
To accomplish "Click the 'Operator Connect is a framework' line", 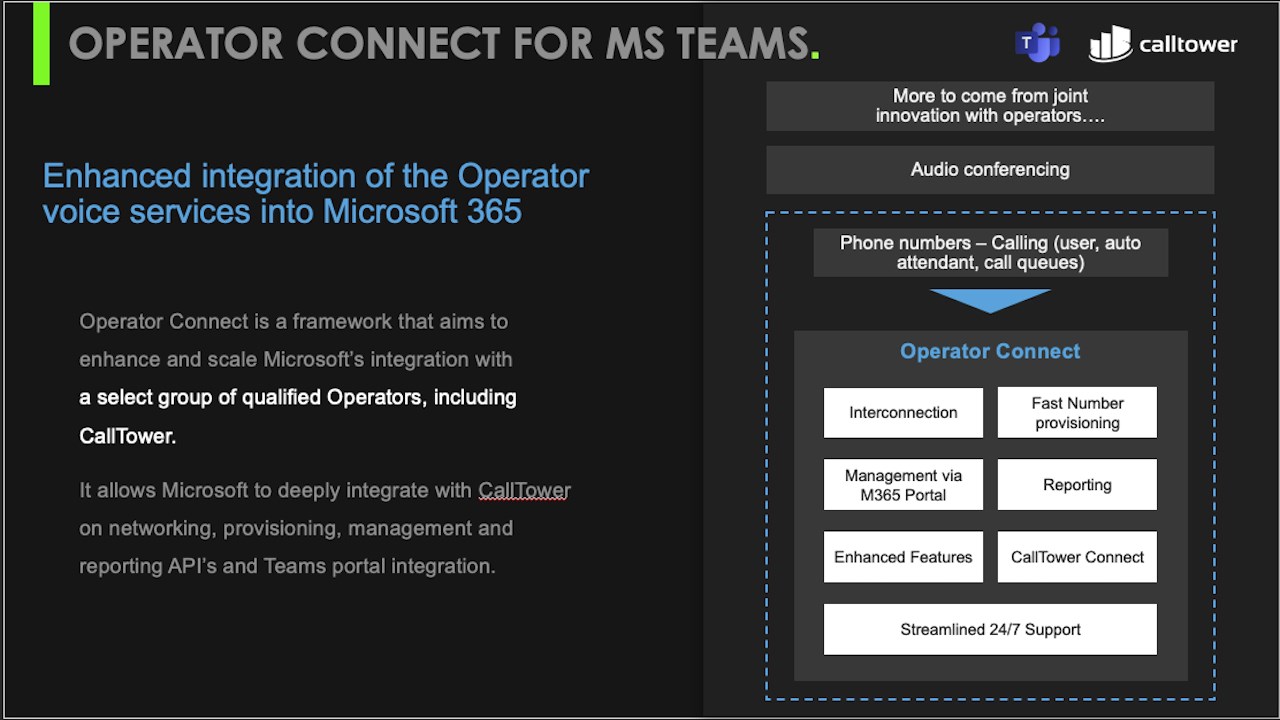I will coord(294,322).
